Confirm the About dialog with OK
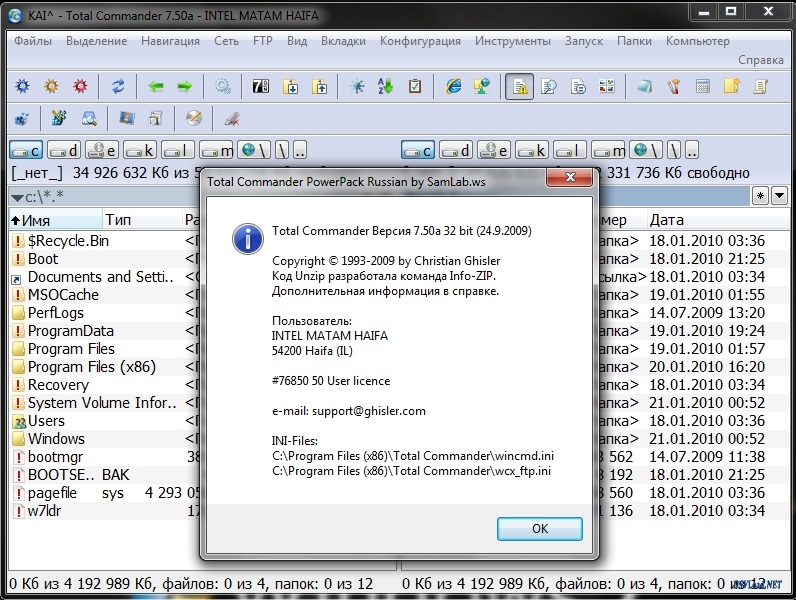This screenshot has height=600, width=796. [540, 529]
